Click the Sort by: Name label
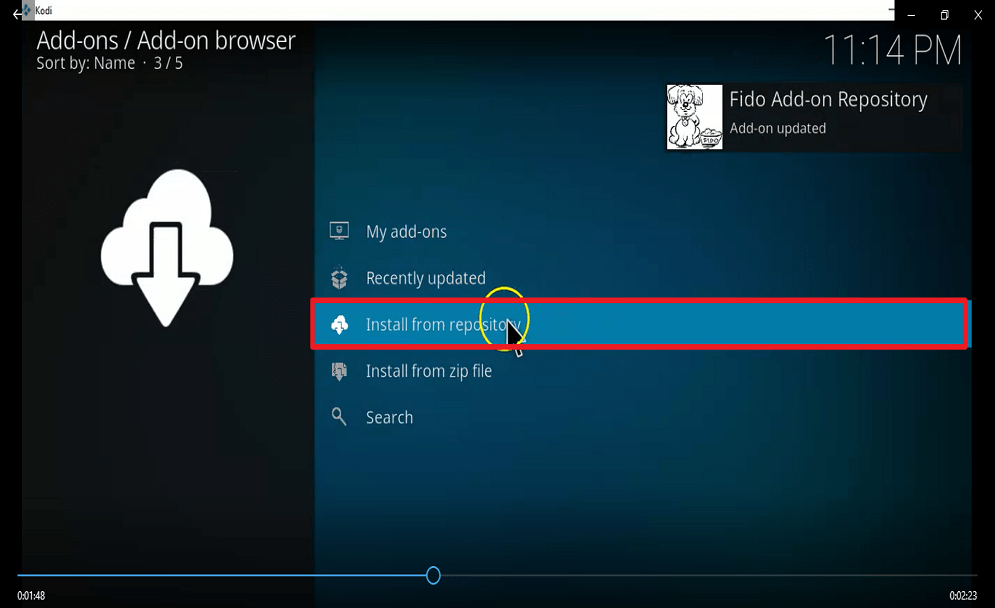995x608 pixels. click(x=86, y=63)
